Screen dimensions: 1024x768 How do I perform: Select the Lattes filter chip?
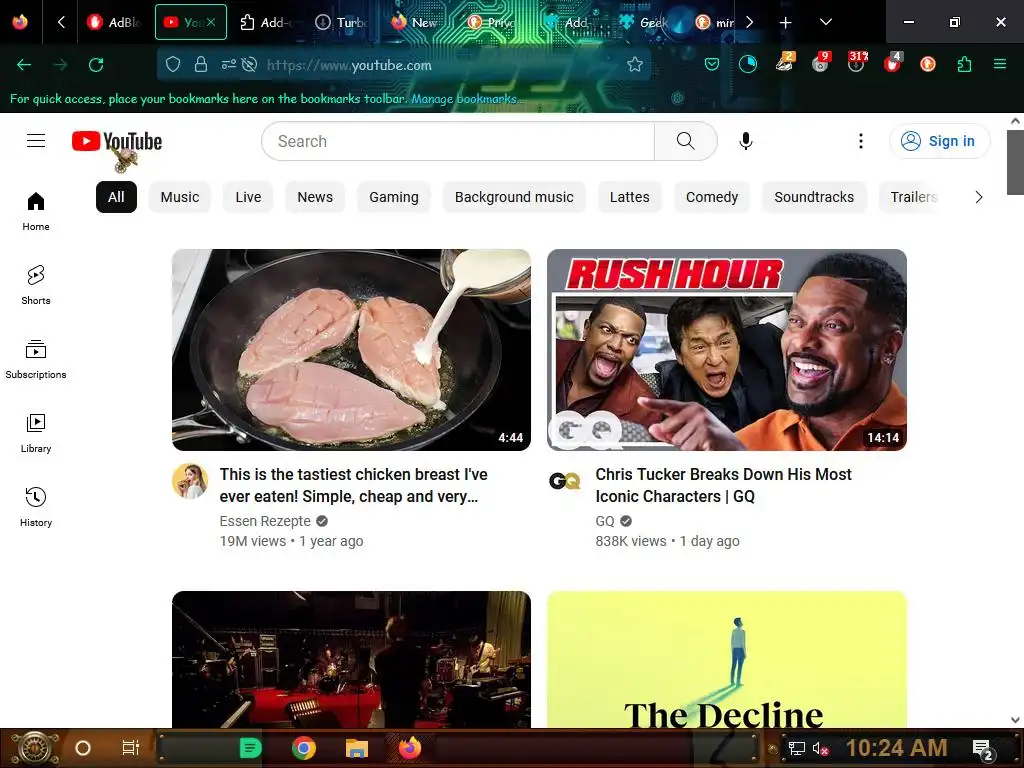630,197
